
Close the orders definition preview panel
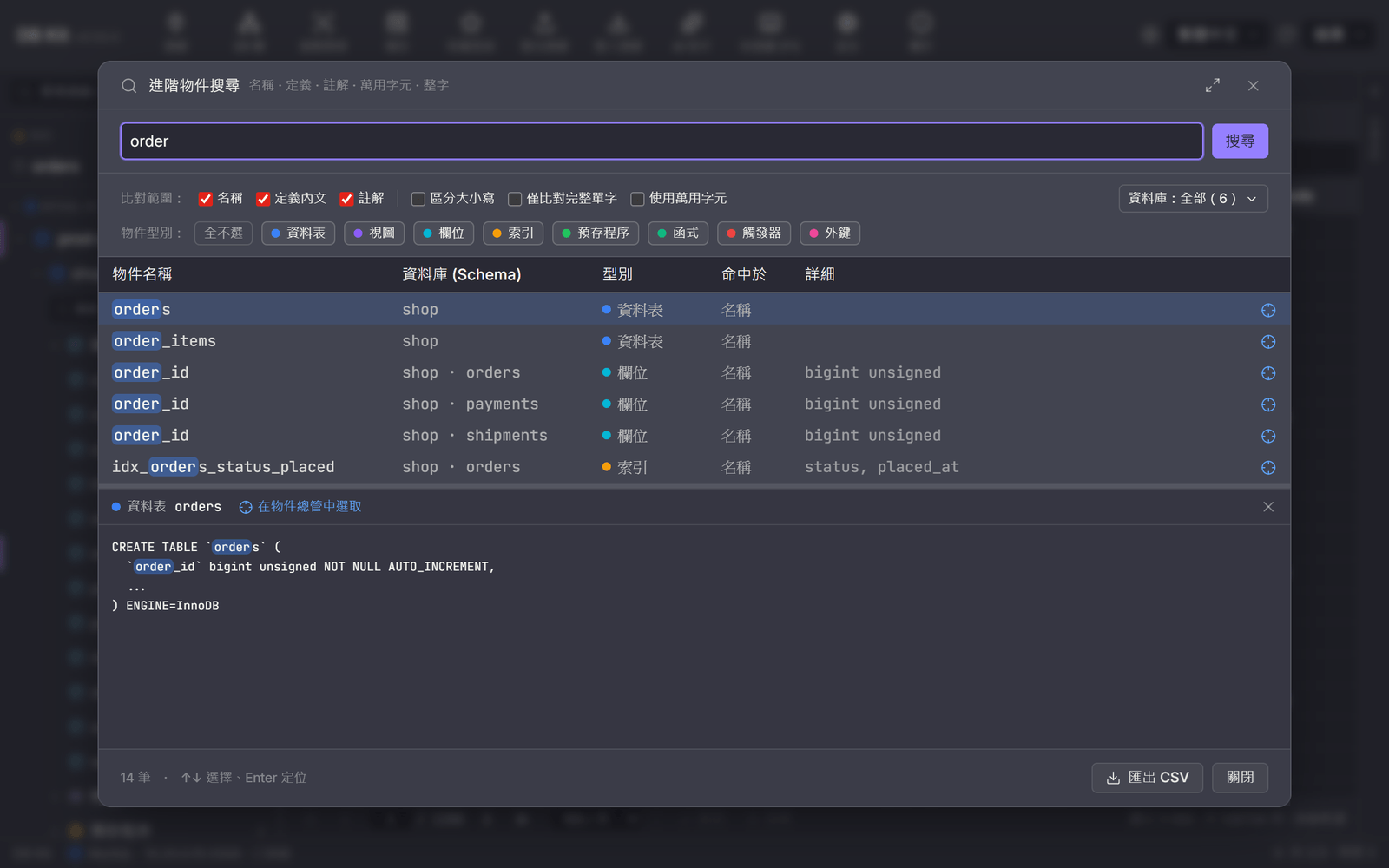coord(1268,507)
